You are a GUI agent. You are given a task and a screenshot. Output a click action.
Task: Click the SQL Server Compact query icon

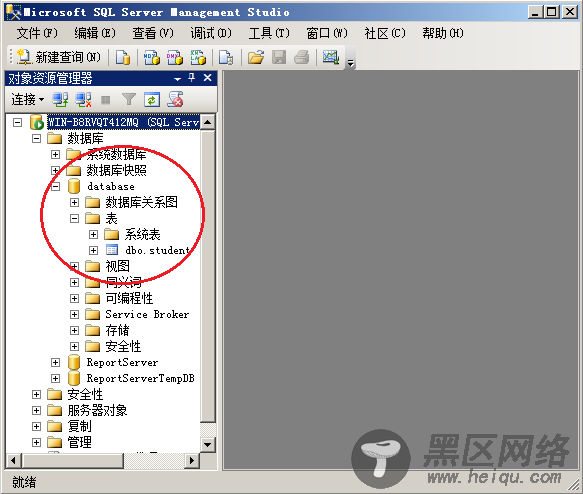pos(226,57)
